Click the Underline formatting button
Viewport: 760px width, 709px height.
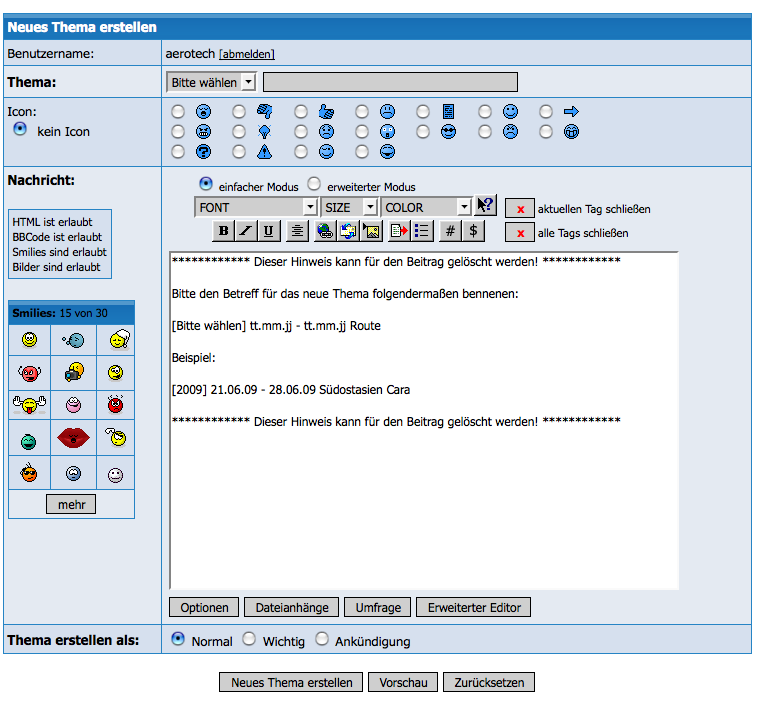[268, 231]
